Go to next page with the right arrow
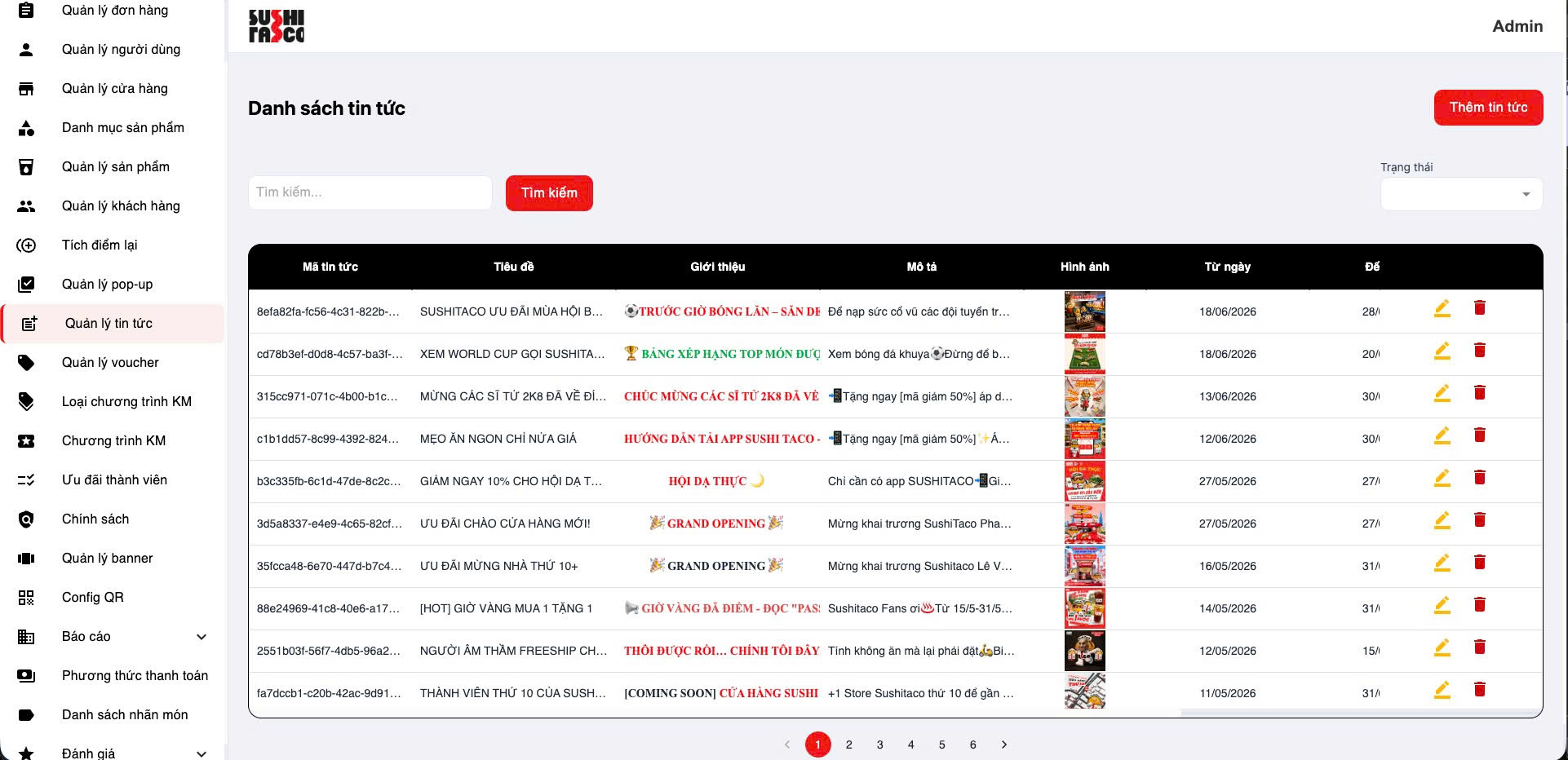Screen dimensions: 1568x760 [1004, 745]
